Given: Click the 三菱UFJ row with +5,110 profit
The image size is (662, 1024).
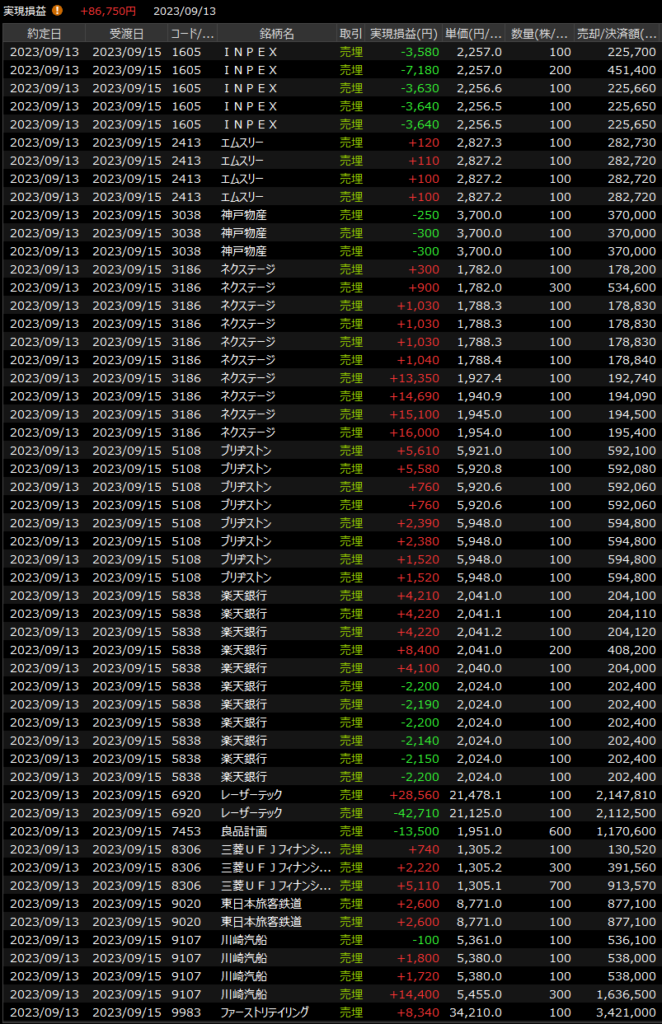Looking at the screenshot, I should [330, 886].
